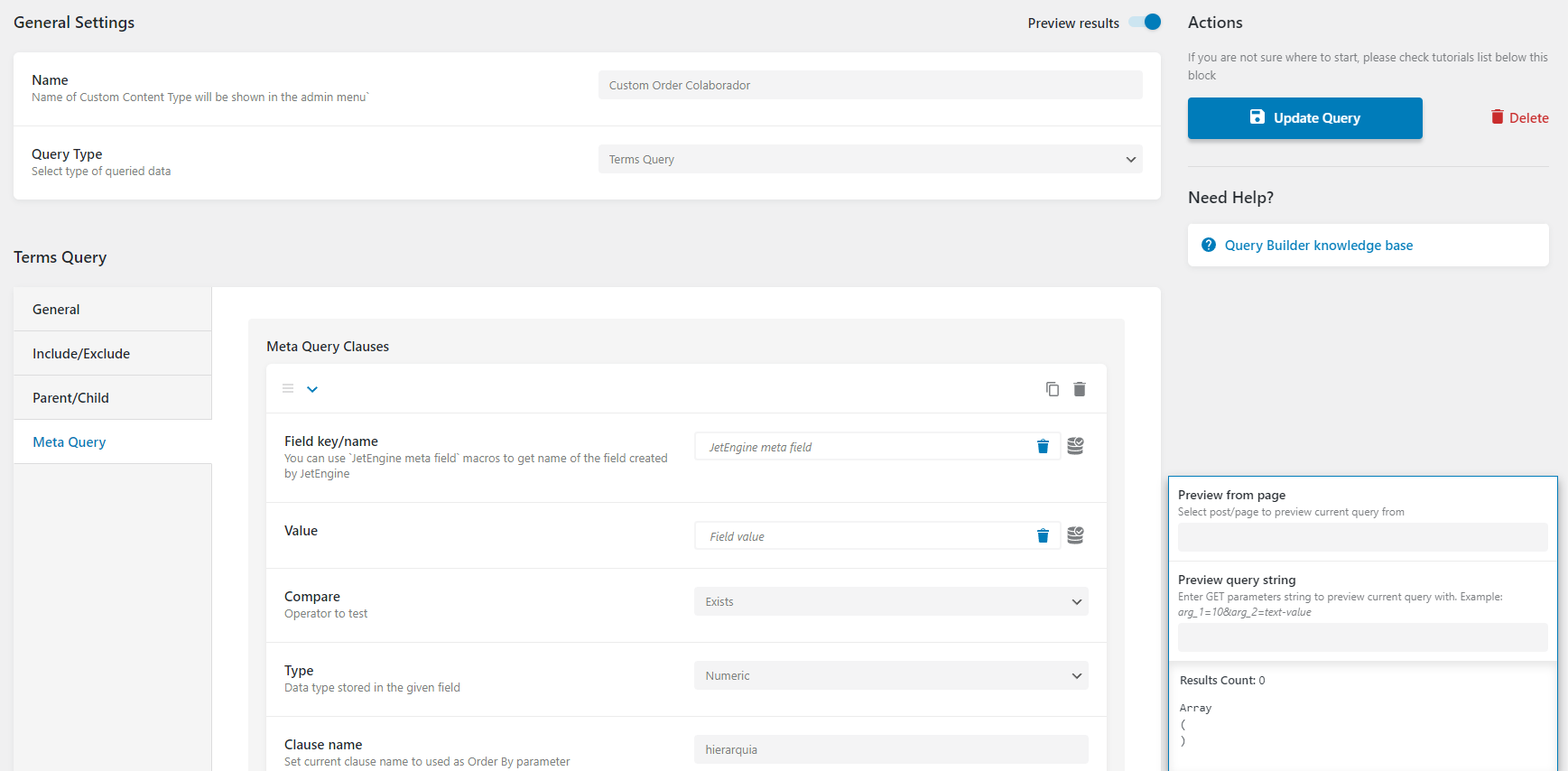Duplicate the meta query clause
Screen dimensions: 1568x771
pos(1053,389)
